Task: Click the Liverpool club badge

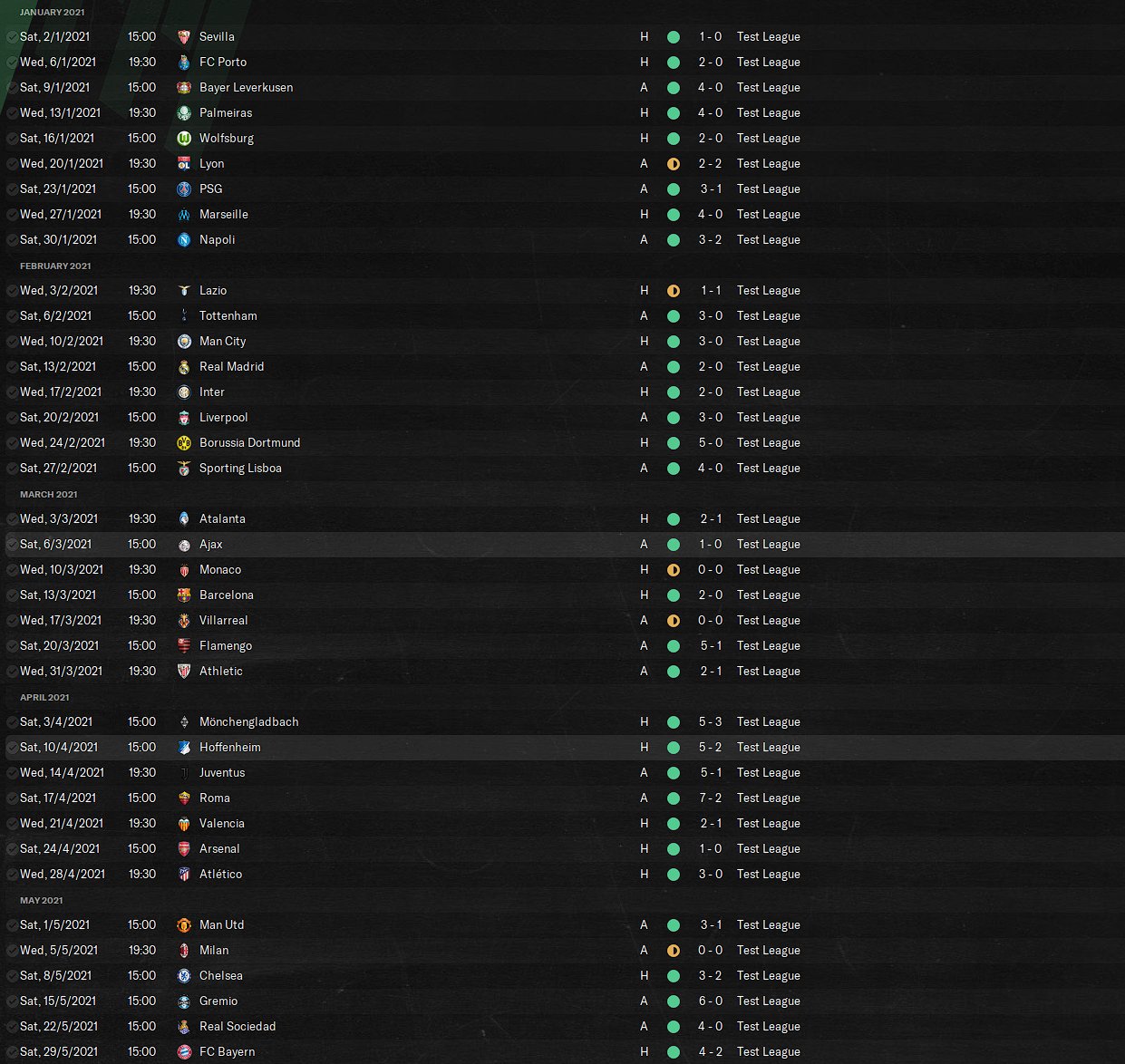Action: (184, 418)
